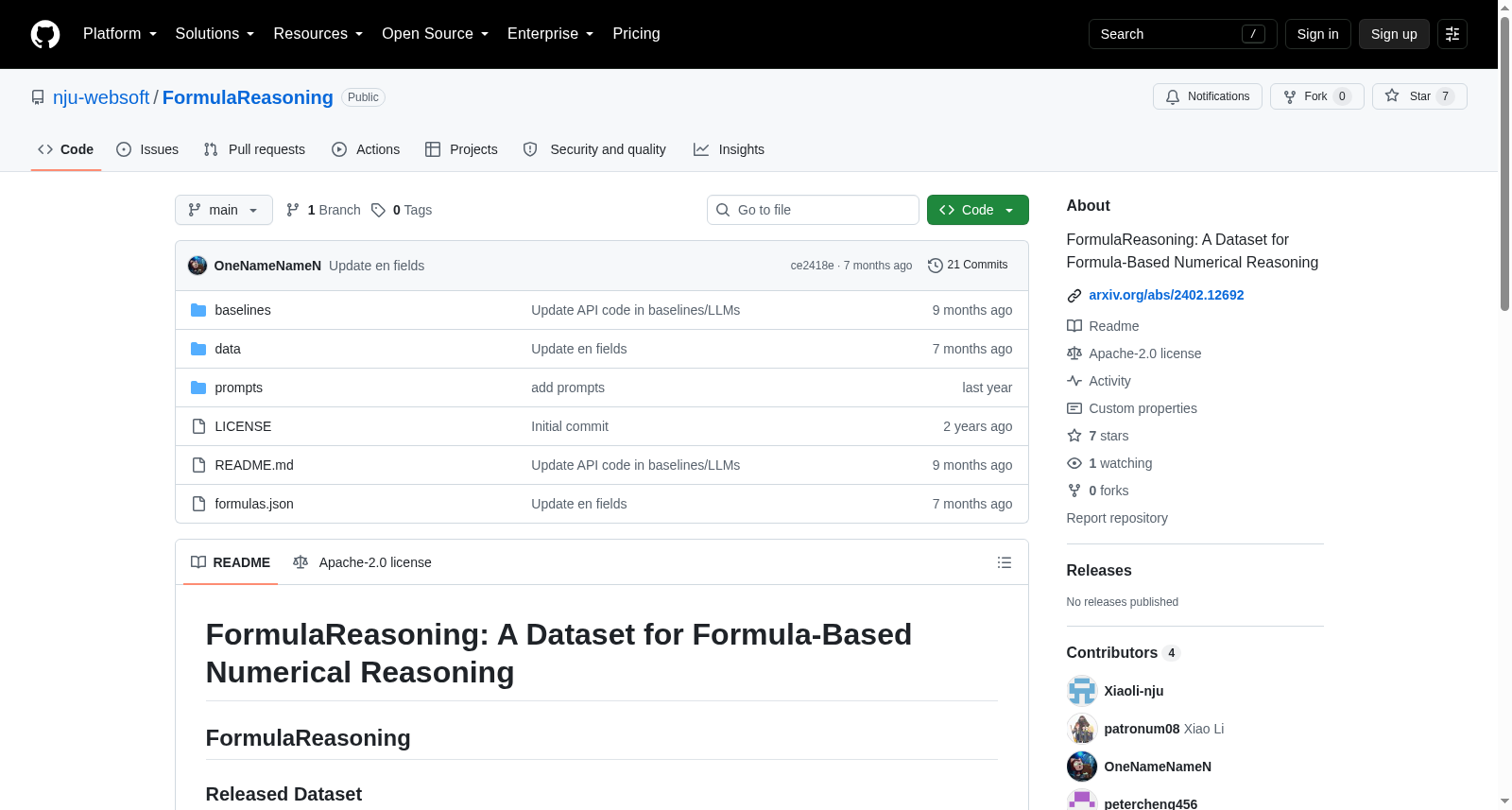This screenshot has width=1512, height=810.
Task: Open the Pricing page
Action: tap(636, 34)
